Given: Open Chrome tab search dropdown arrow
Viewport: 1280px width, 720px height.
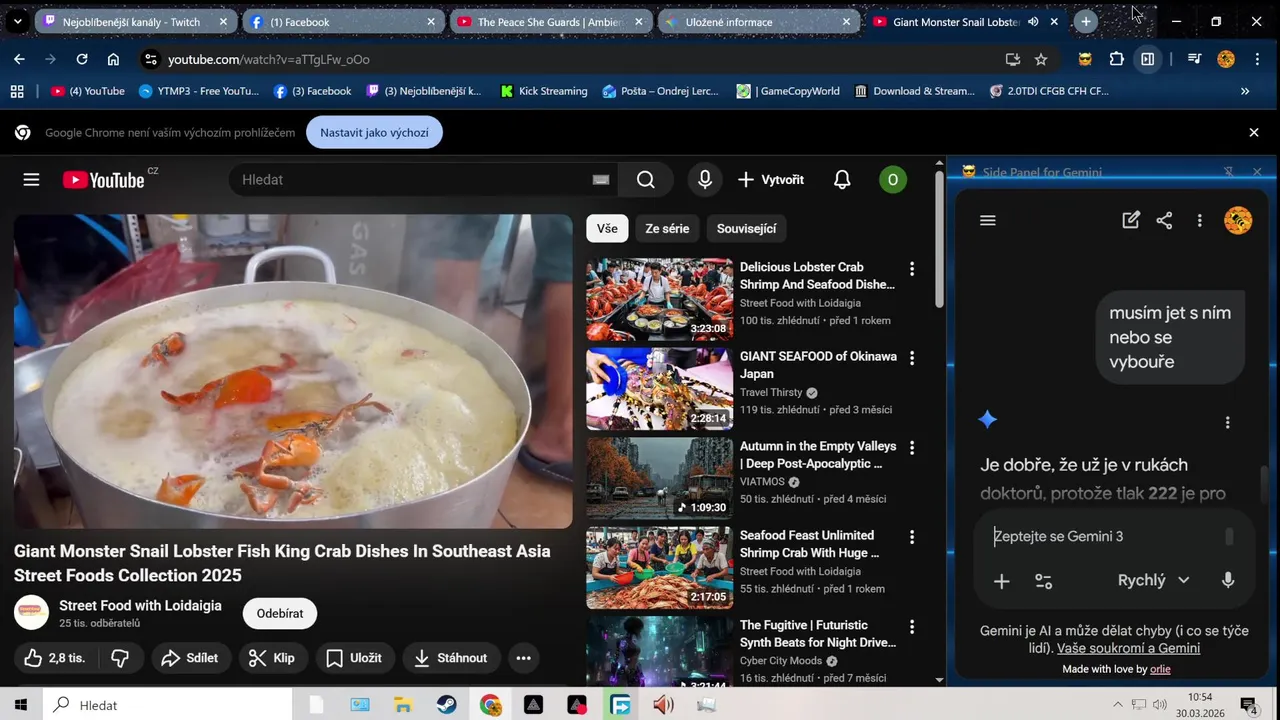Looking at the screenshot, I should pyautogui.click(x=17, y=21).
